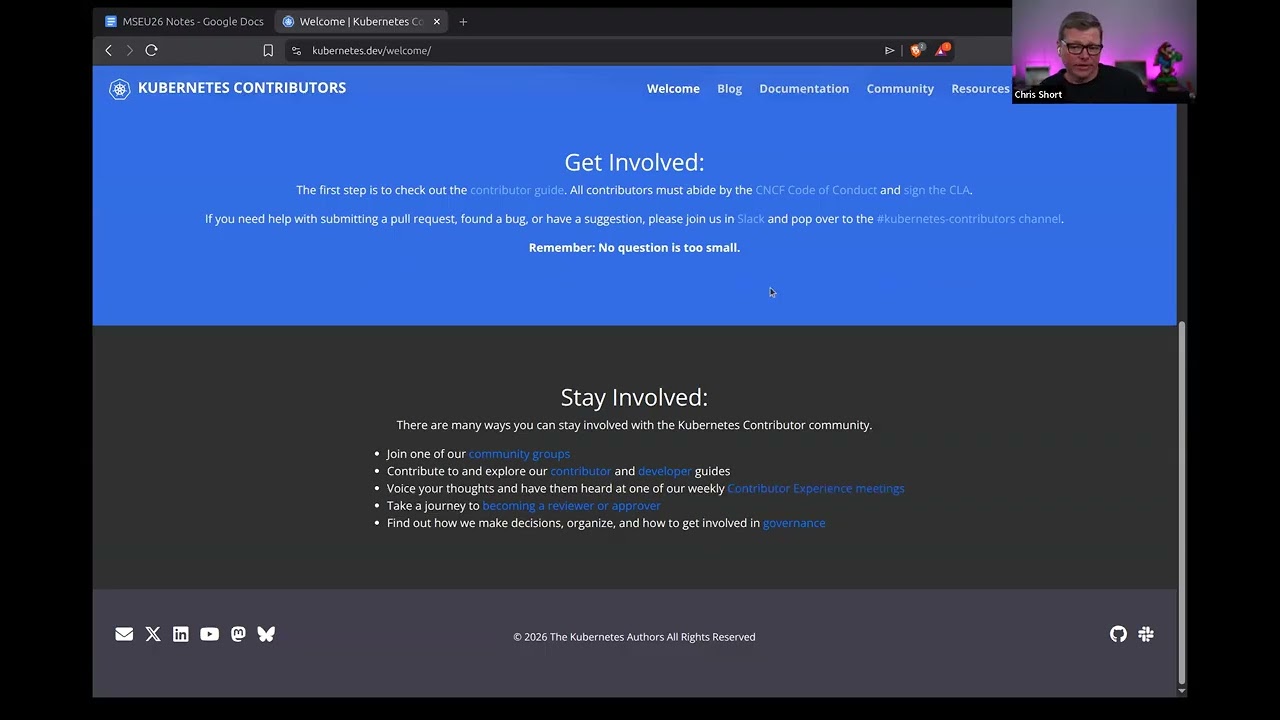Follow the community groups link
Screen dimensions: 1280x720
point(519,454)
